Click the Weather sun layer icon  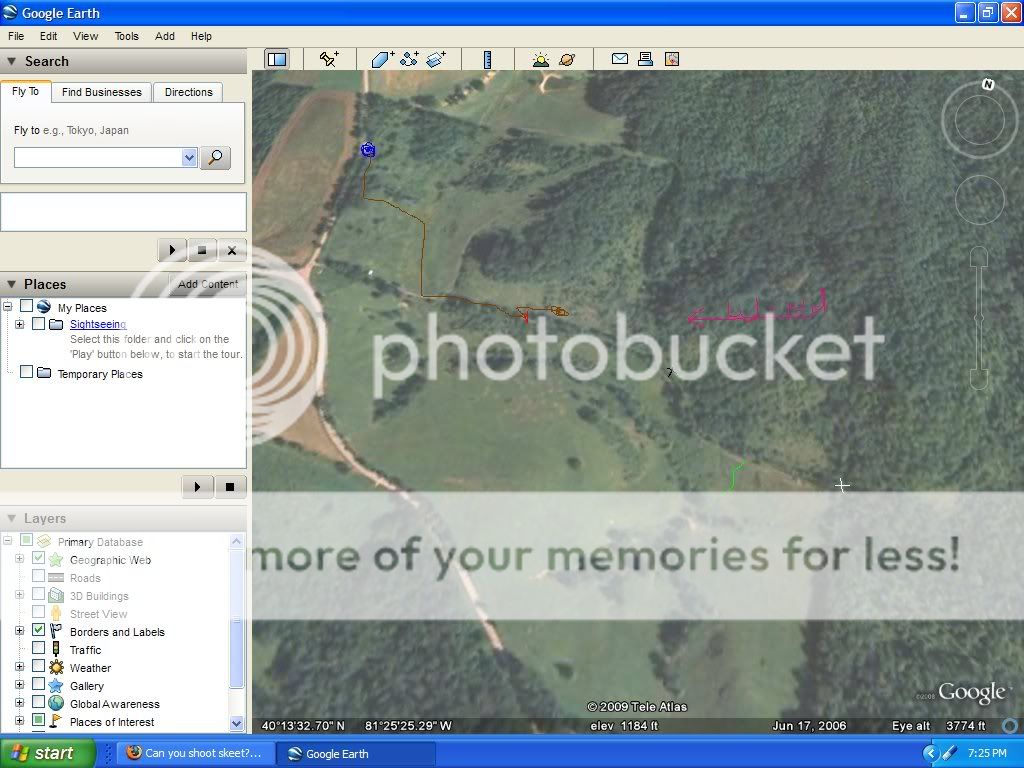(x=56, y=667)
